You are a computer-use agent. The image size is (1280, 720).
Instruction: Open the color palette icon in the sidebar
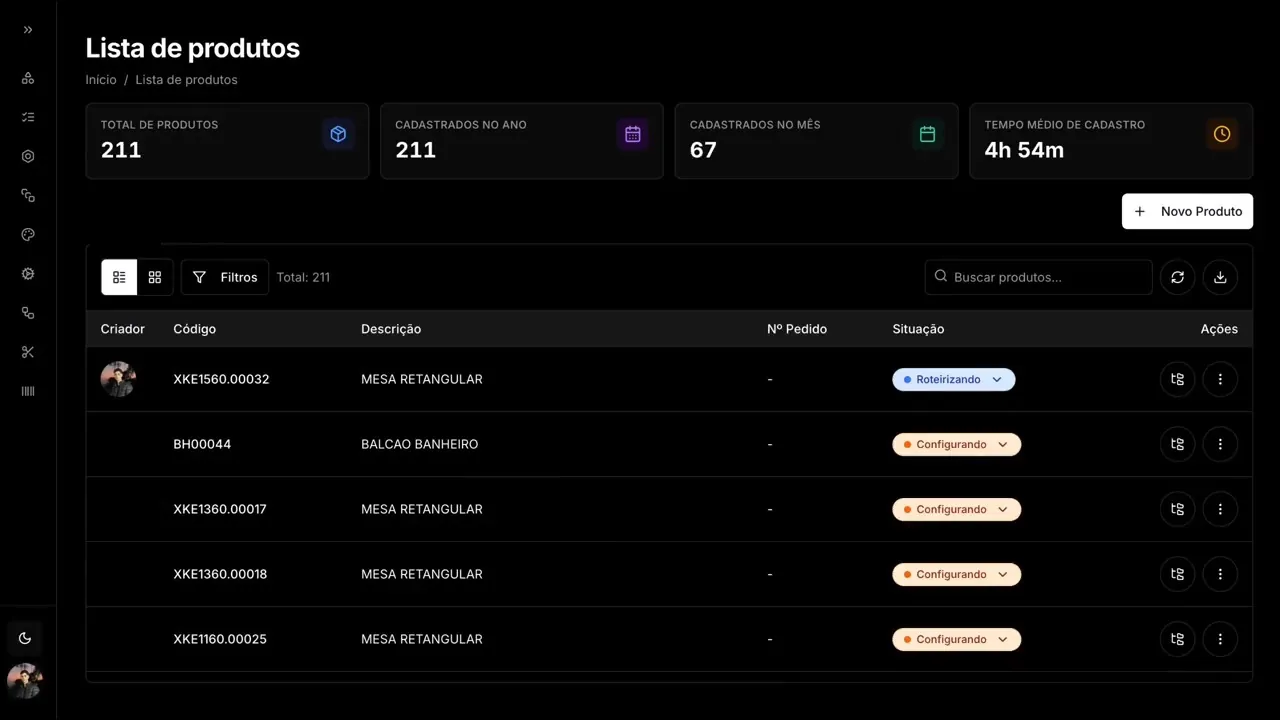[x=28, y=235]
